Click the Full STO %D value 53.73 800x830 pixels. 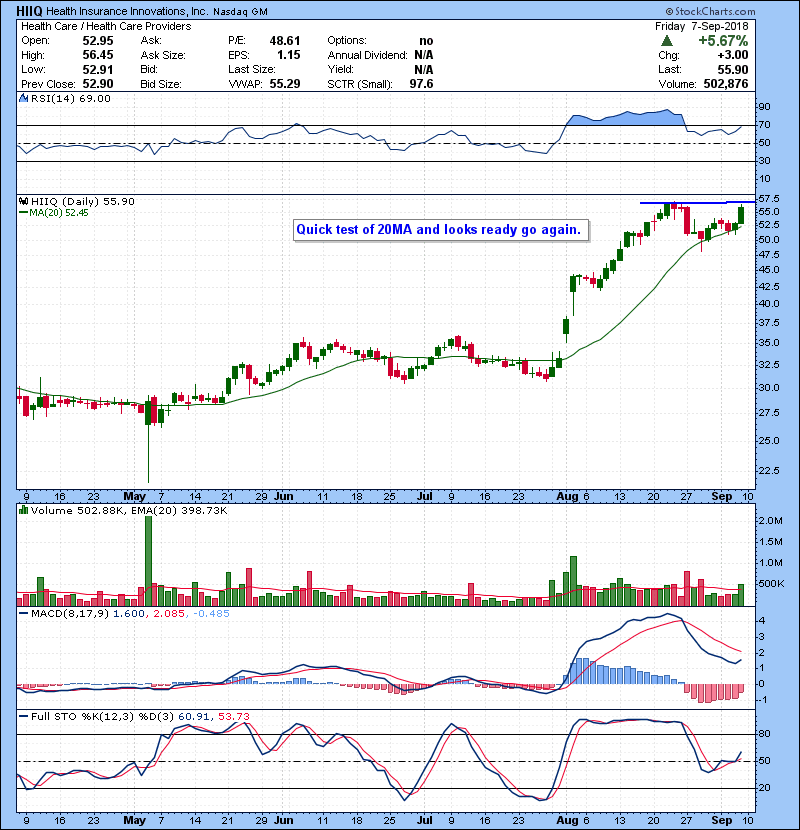pos(234,717)
